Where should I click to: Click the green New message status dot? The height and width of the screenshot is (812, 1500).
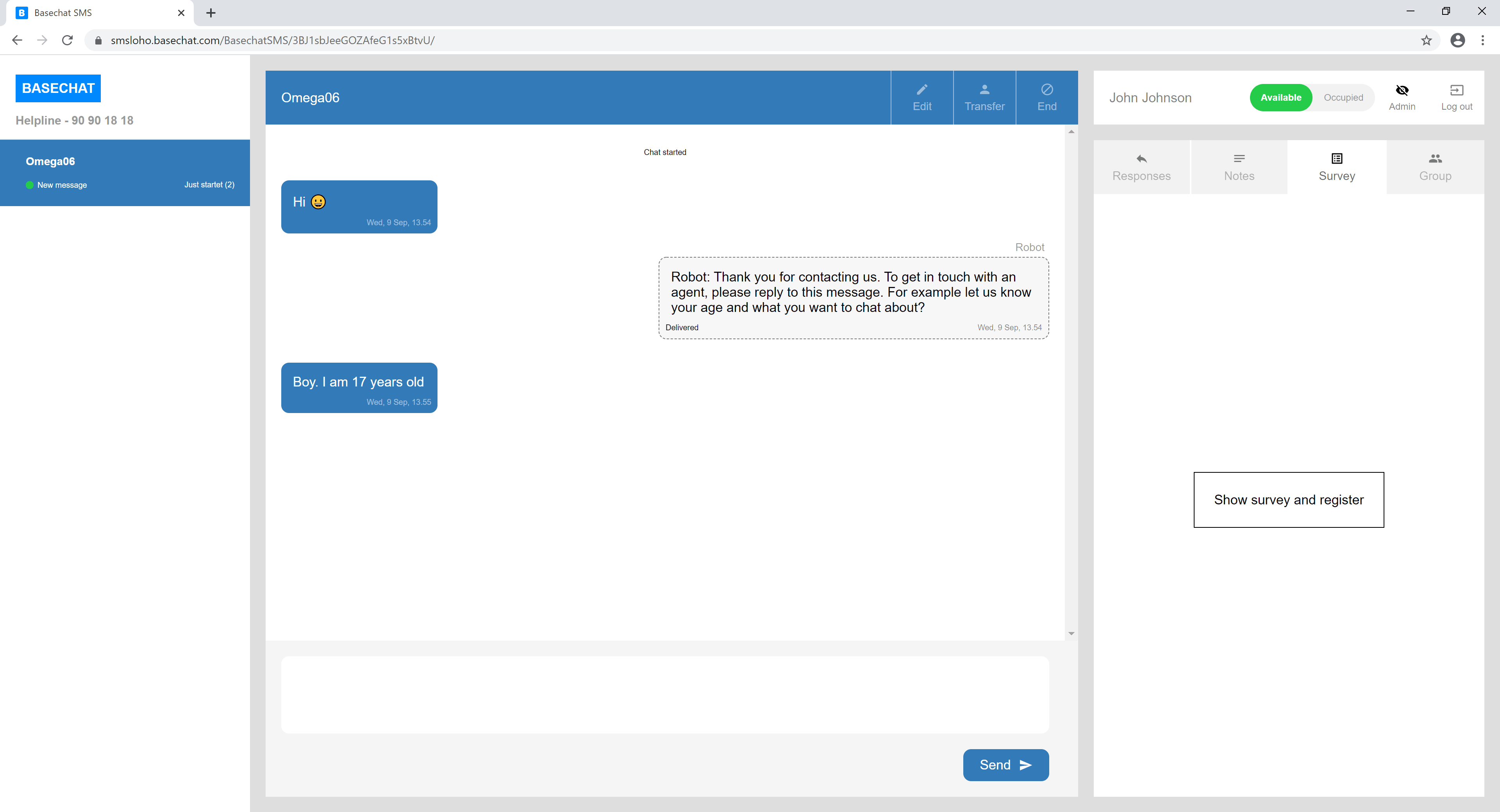[30, 185]
